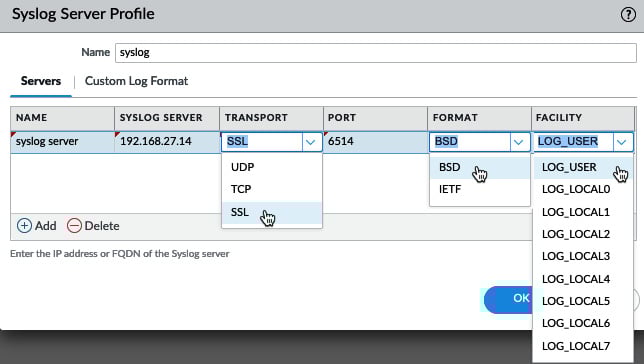Screen dimensions: 644x364
Task: Expand the Transport dropdown arrow
Action: pyautogui.click(x=311, y=142)
